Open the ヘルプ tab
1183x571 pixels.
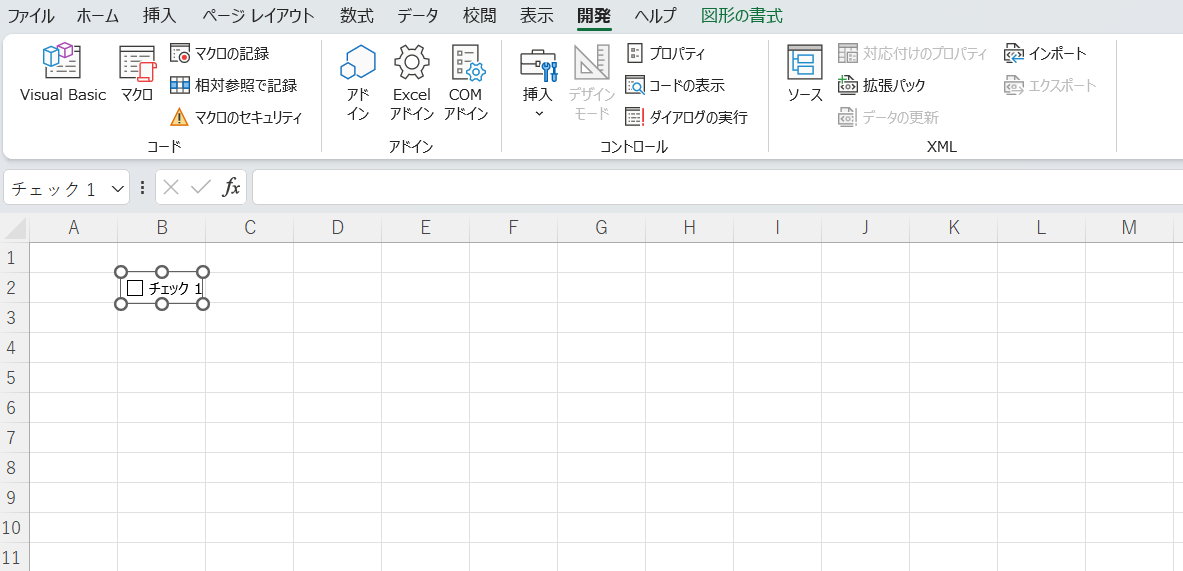(x=655, y=15)
